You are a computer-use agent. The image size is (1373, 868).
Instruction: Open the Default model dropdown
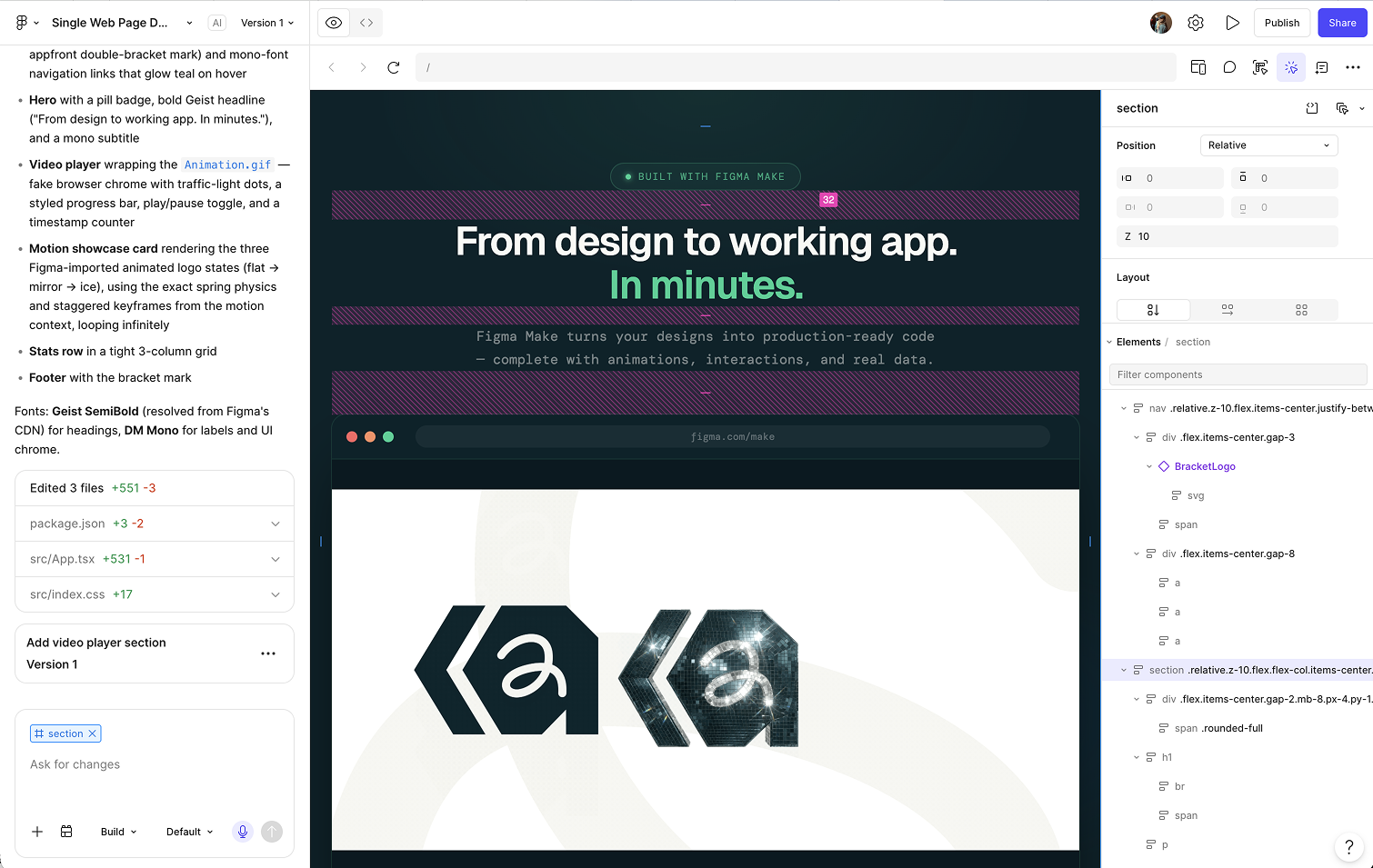pyautogui.click(x=189, y=832)
